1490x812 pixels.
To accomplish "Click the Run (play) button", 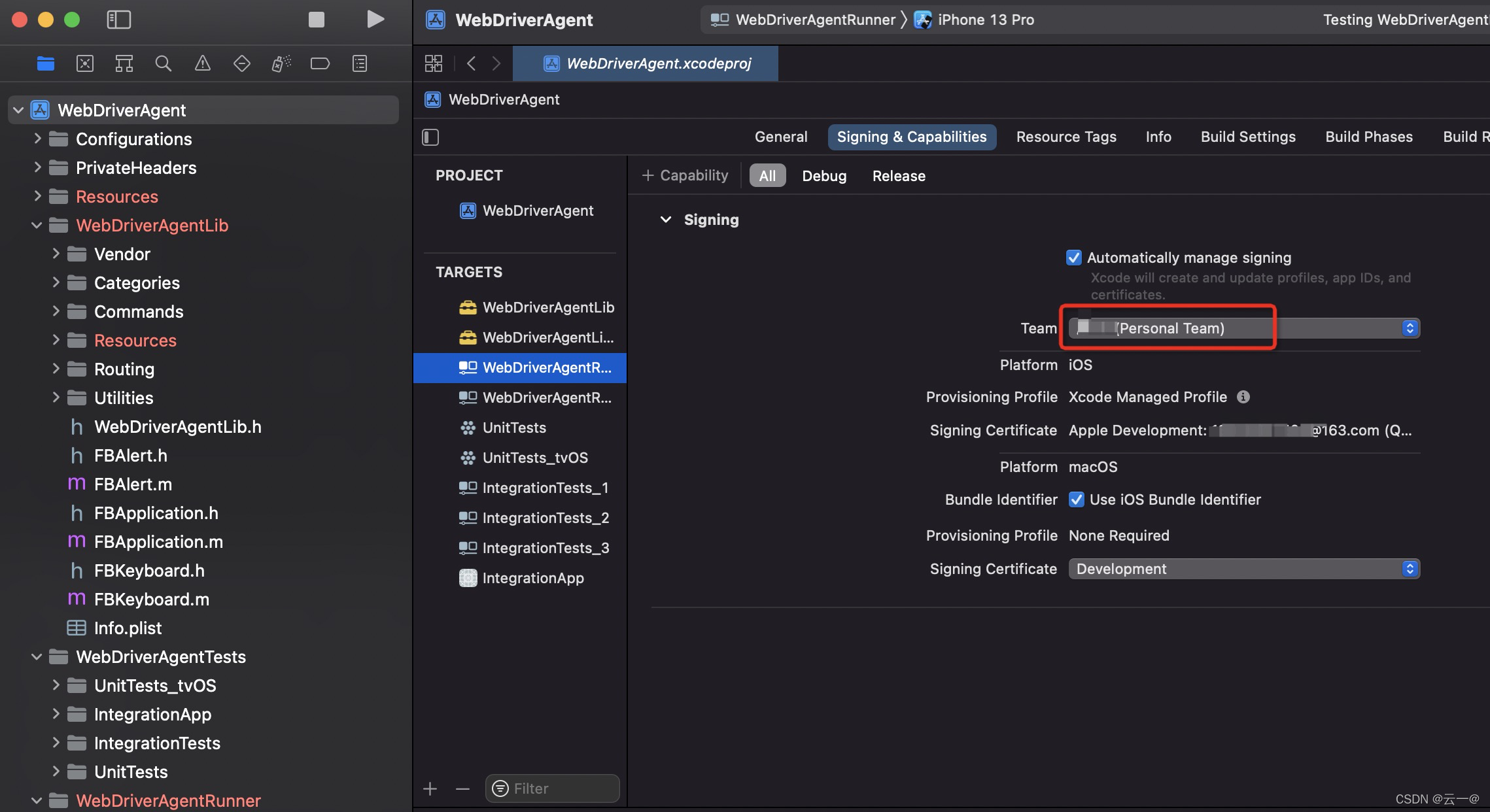I will pyautogui.click(x=375, y=19).
